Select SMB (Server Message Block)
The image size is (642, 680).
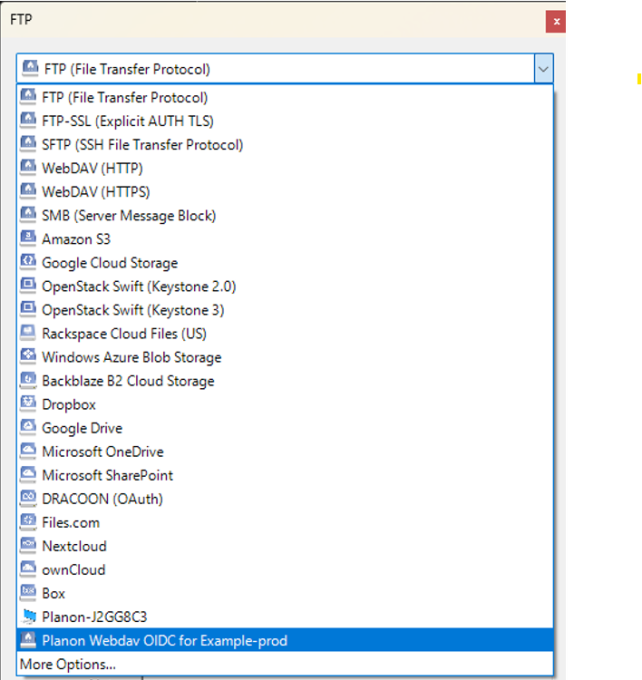click(x=285, y=215)
